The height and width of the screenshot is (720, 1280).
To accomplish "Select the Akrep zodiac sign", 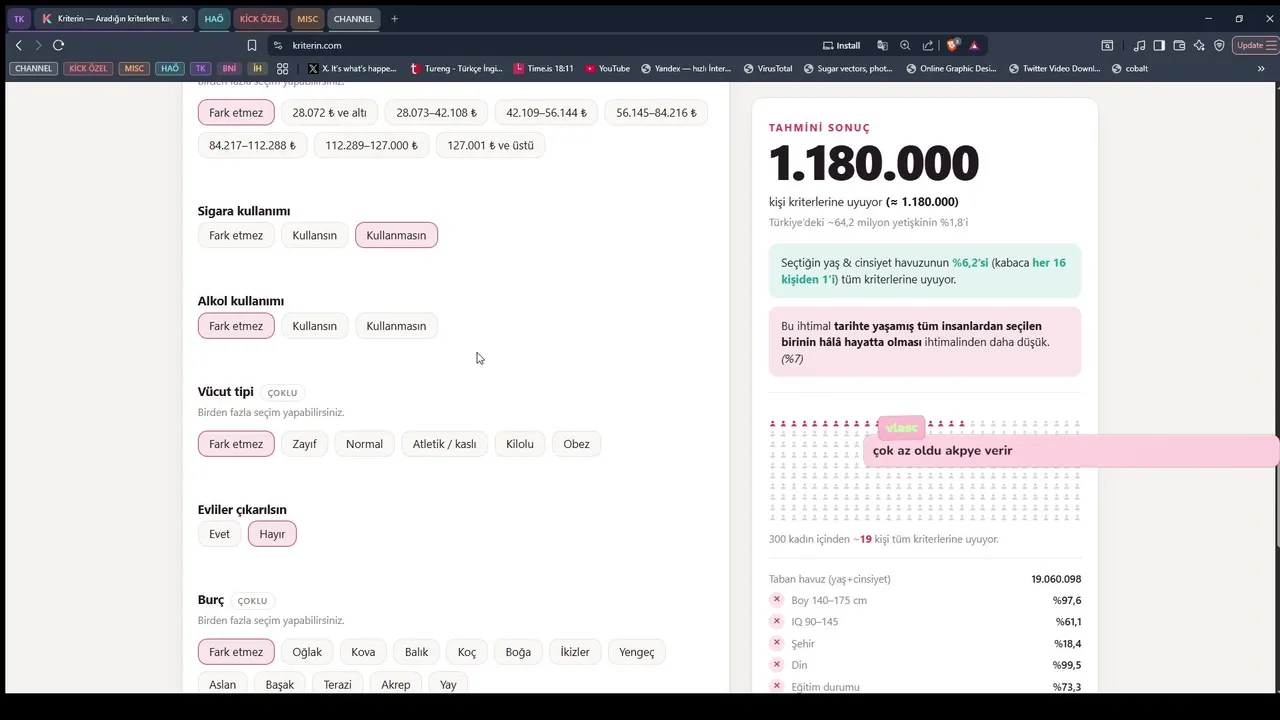I will click(x=396, y=685).
